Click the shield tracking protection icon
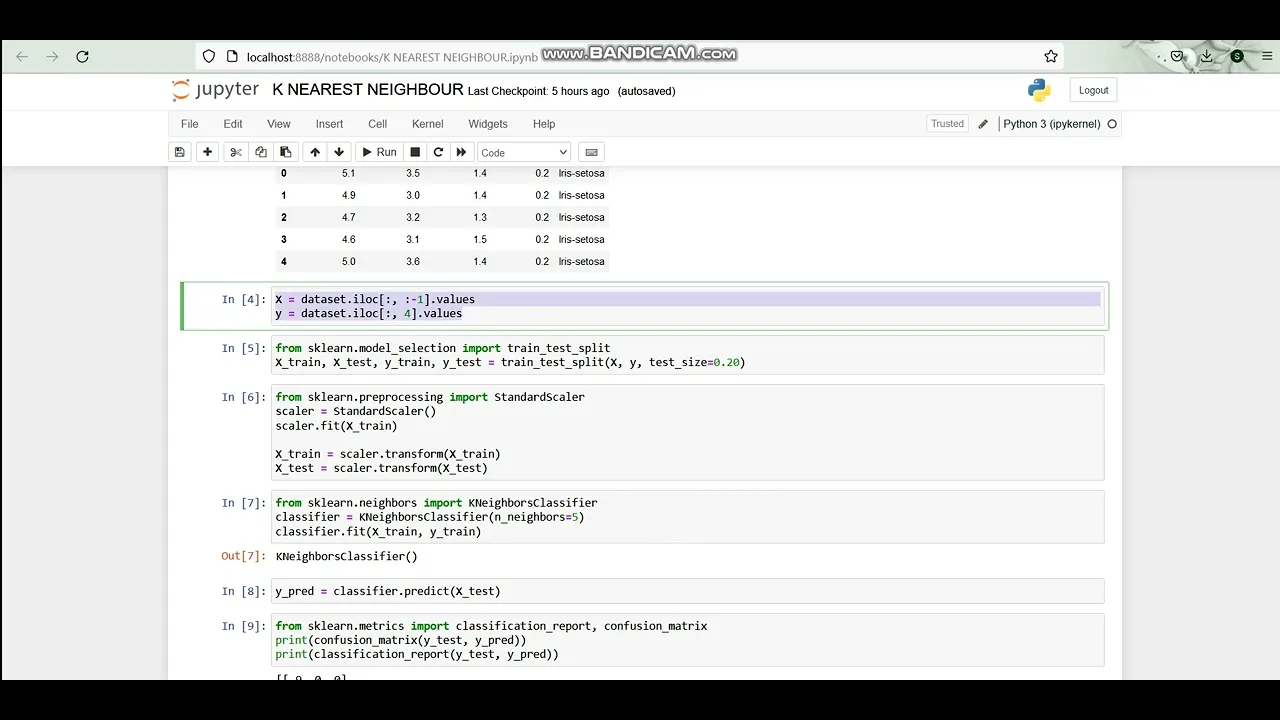This screenshot has height=720, width=1280. (x=208, y=57)
